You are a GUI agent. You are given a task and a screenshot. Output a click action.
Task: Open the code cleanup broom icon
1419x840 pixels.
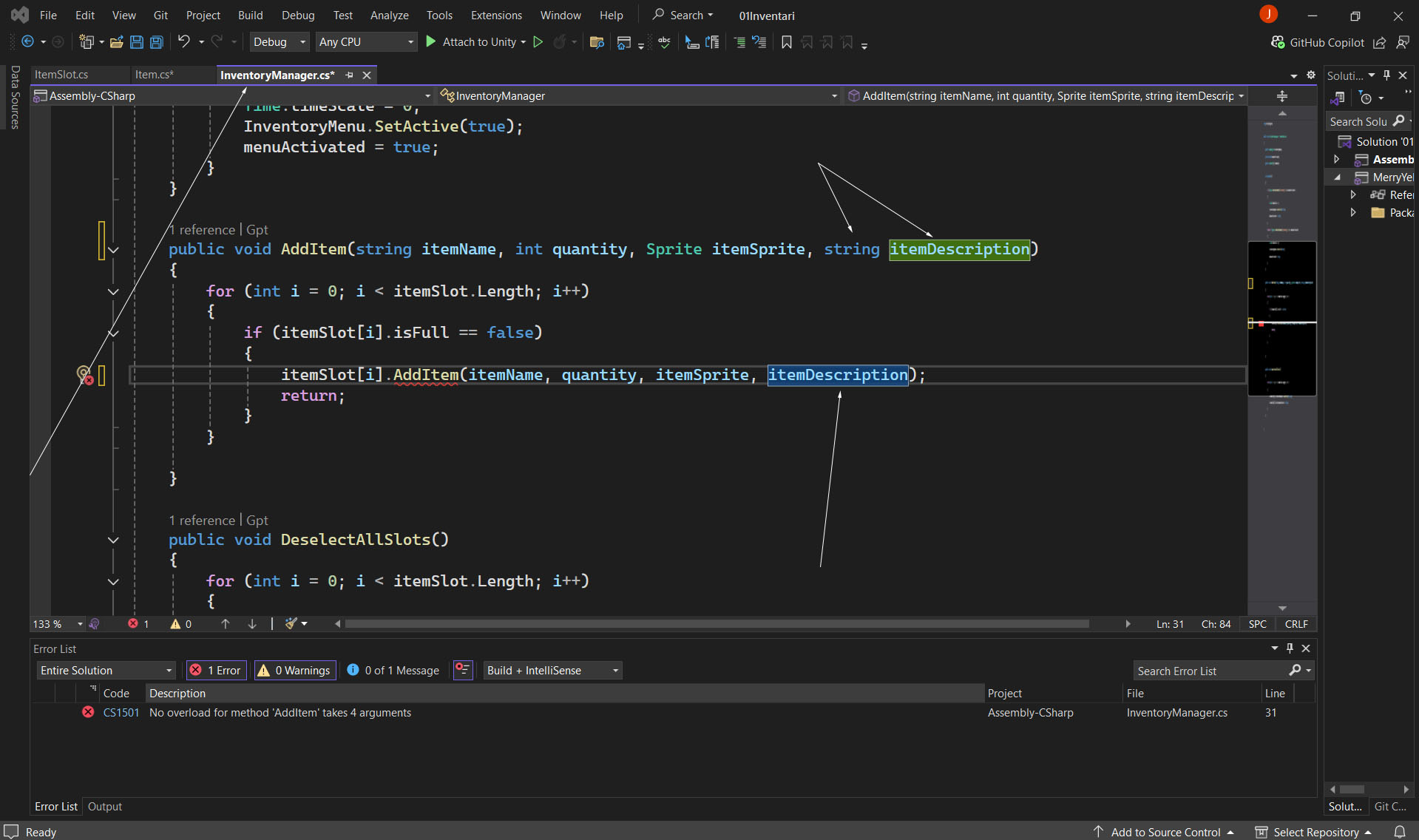pos(292,624)
